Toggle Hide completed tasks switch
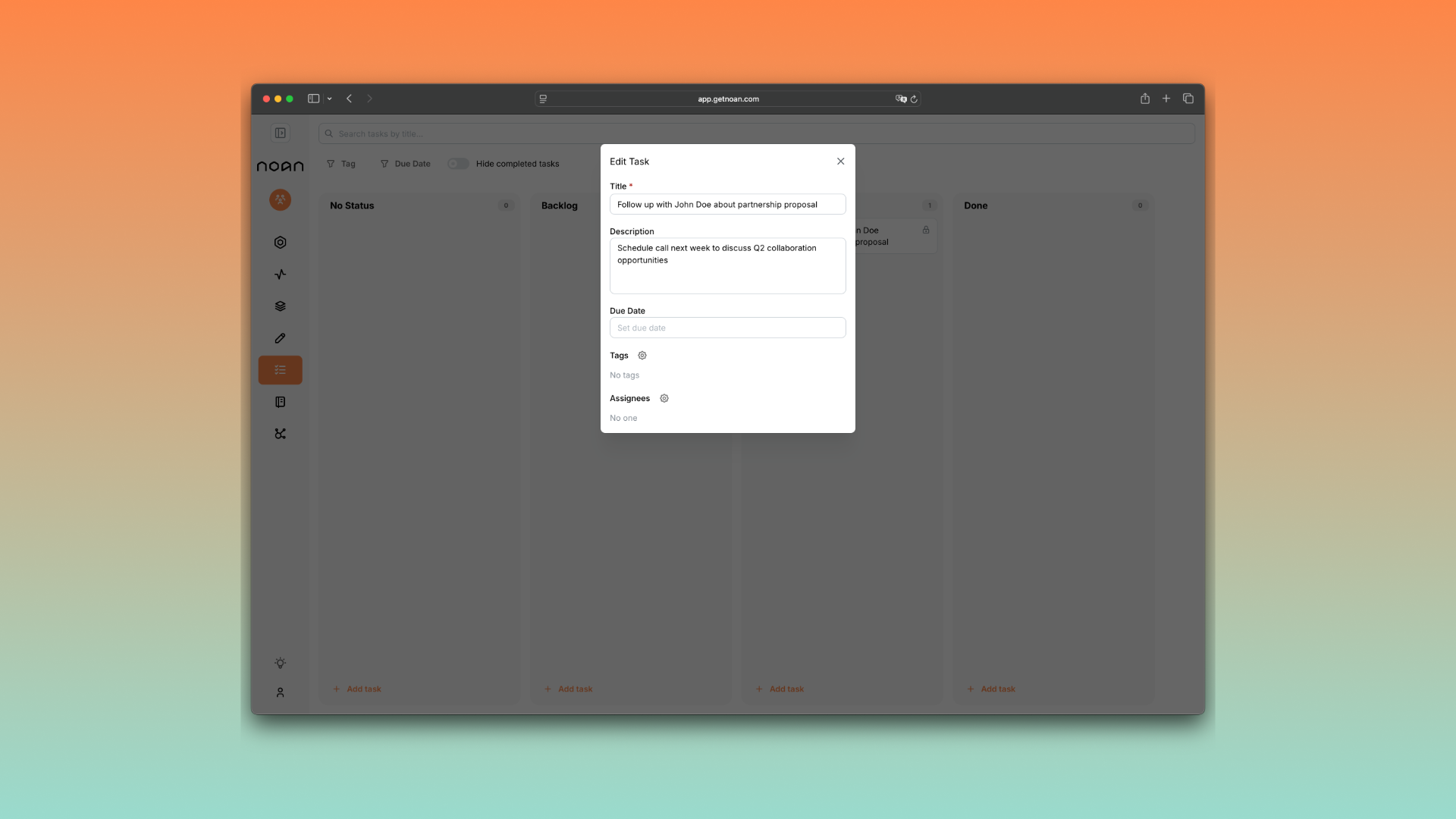Screen dimensions: 1456x819 coord(458,164)
